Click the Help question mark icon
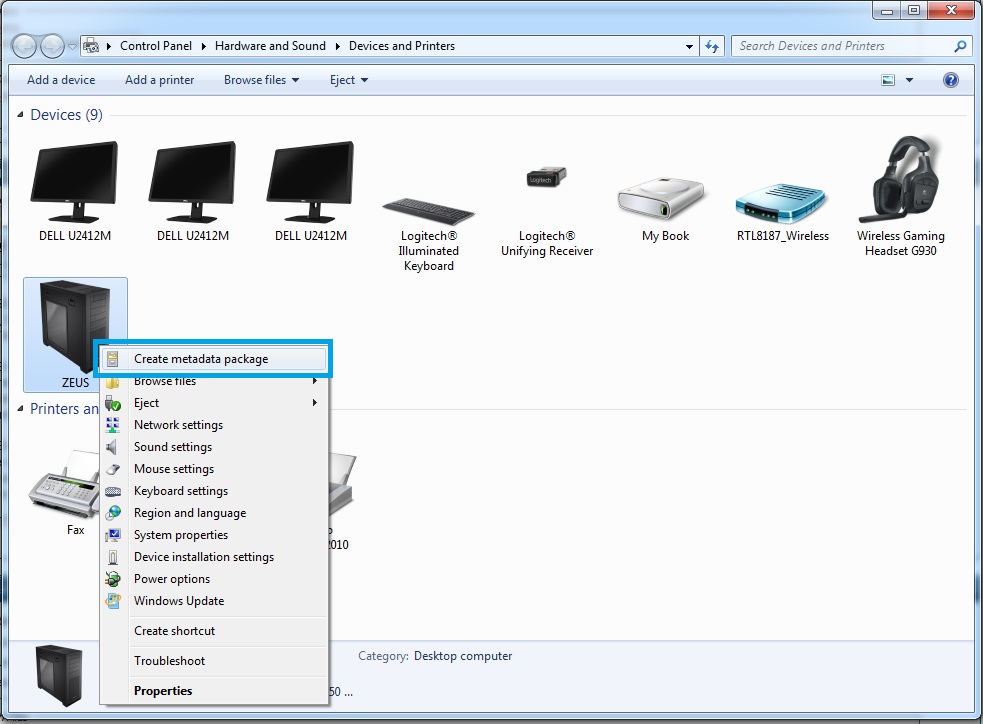The image size is (983, 724). point(950,80)
